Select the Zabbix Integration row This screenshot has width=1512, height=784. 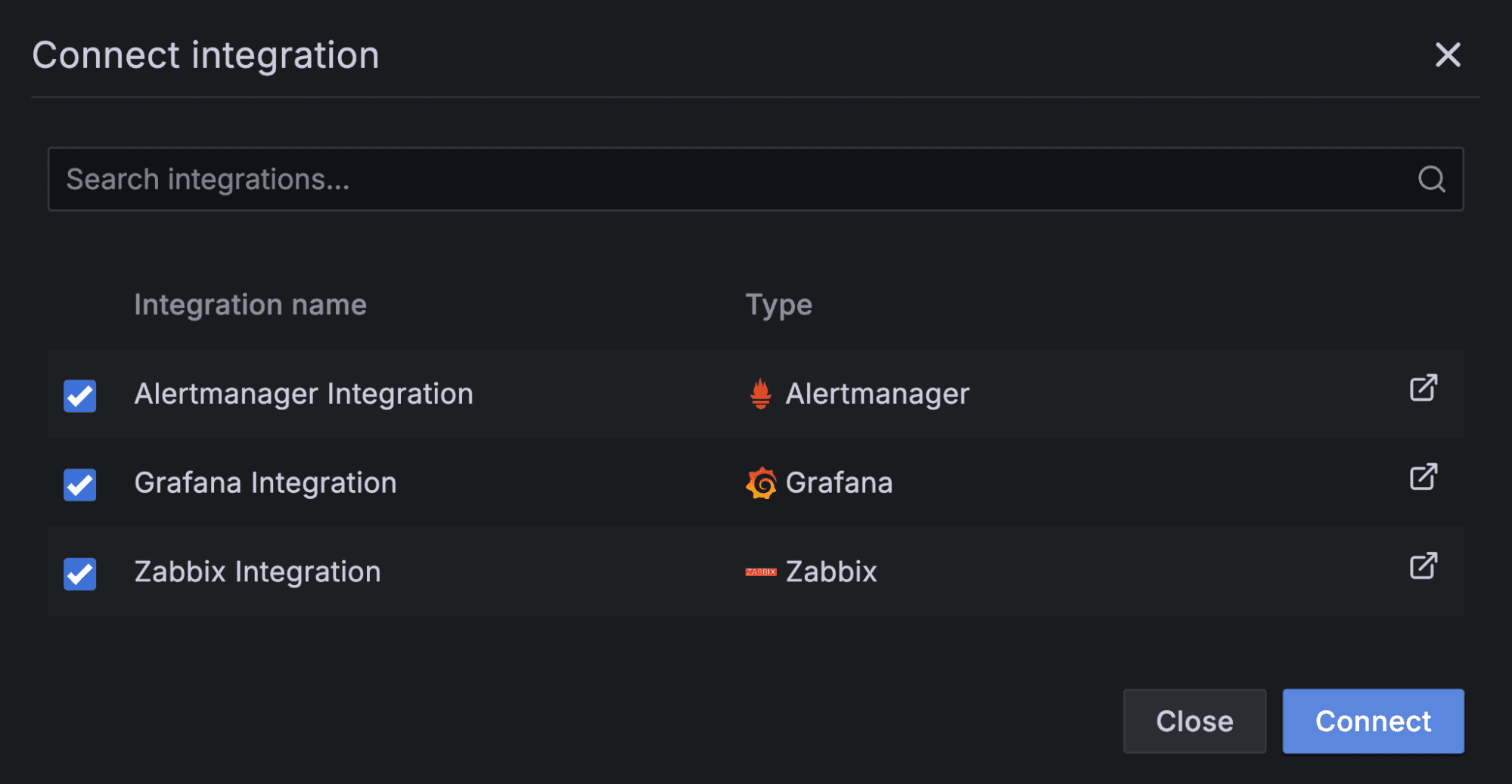(257, 572)
